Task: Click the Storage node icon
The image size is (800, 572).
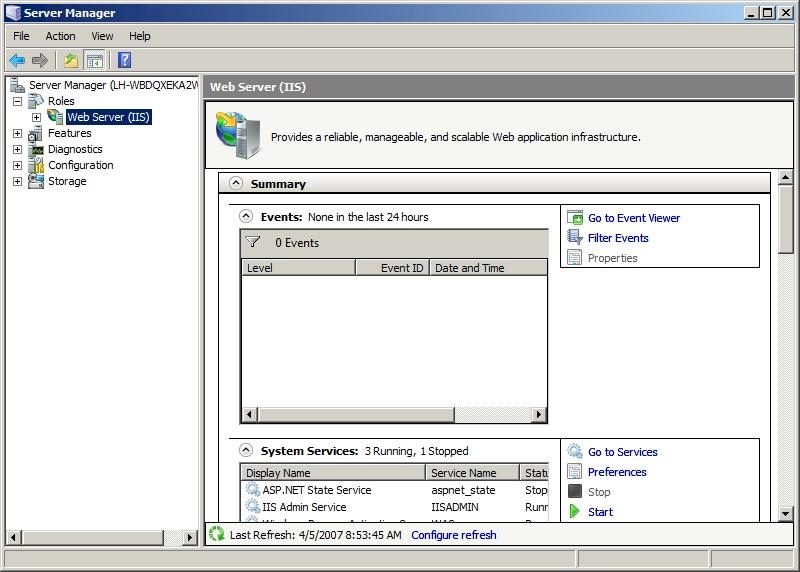Action: (x=36, y=181)
